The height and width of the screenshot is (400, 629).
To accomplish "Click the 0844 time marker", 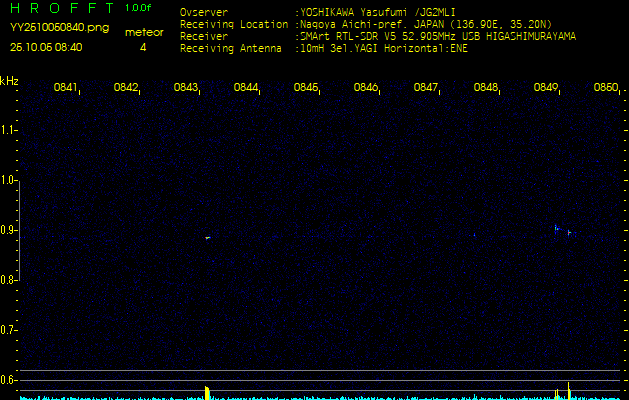I will (245, 87).
